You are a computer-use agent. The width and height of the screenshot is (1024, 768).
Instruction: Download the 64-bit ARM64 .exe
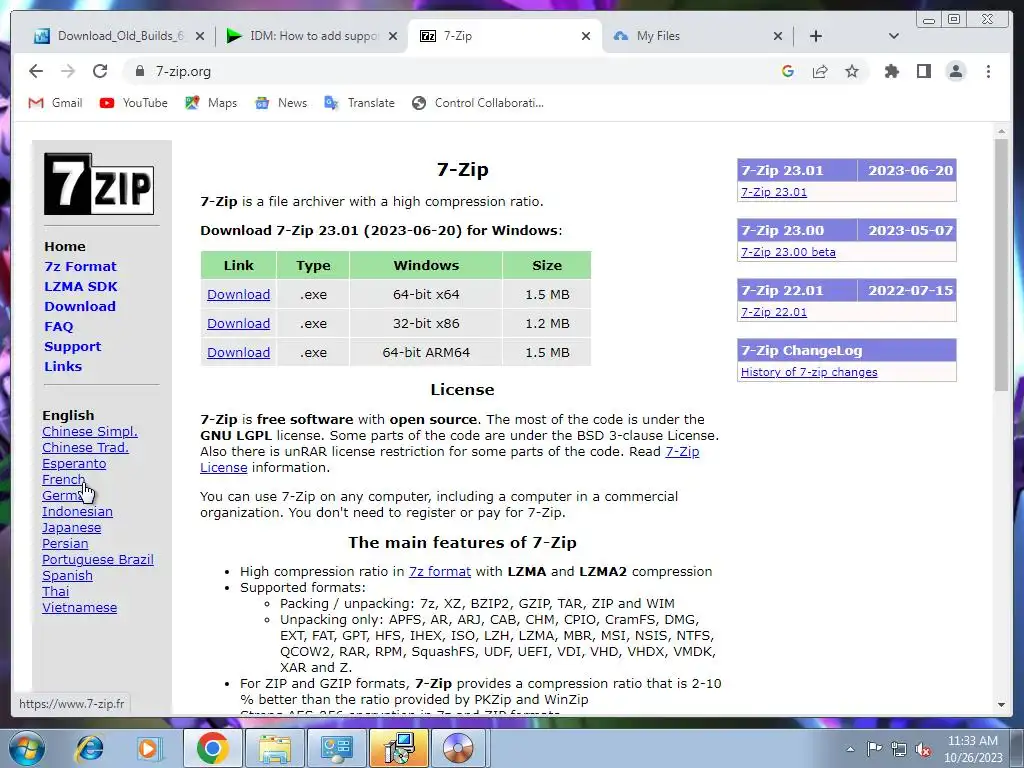coord(238,352)
